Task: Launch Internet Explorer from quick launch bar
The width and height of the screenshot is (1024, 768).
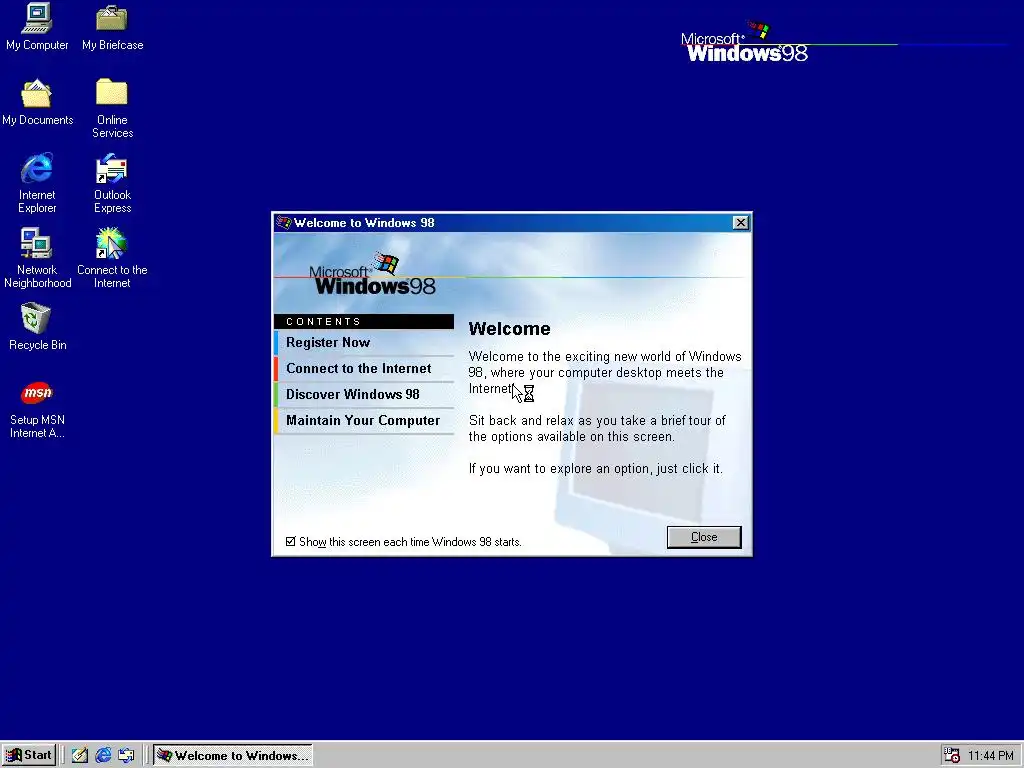Action: [103, 756]
